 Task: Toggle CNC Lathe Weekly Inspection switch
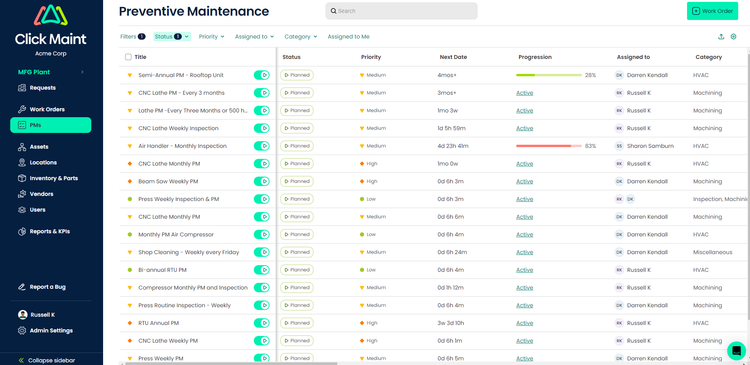tap(262, 128)
